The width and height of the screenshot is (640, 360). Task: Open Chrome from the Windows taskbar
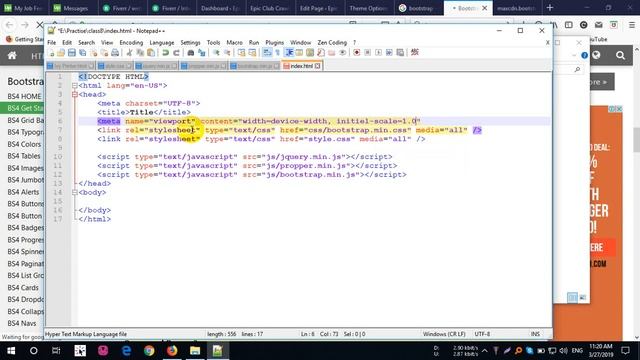pyautogui.click(x=149, y=351)
